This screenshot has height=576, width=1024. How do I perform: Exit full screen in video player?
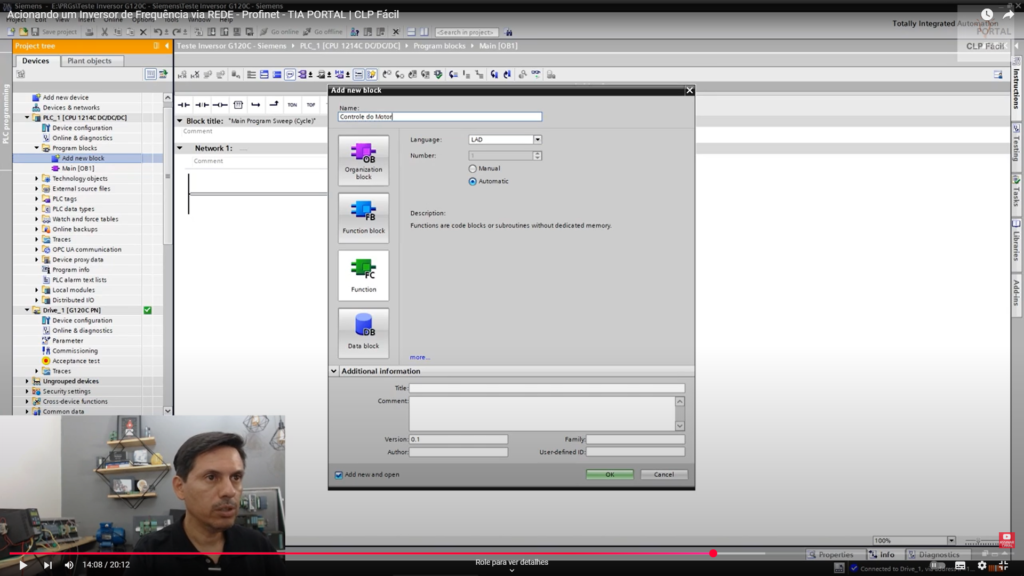coord(1003,566)
